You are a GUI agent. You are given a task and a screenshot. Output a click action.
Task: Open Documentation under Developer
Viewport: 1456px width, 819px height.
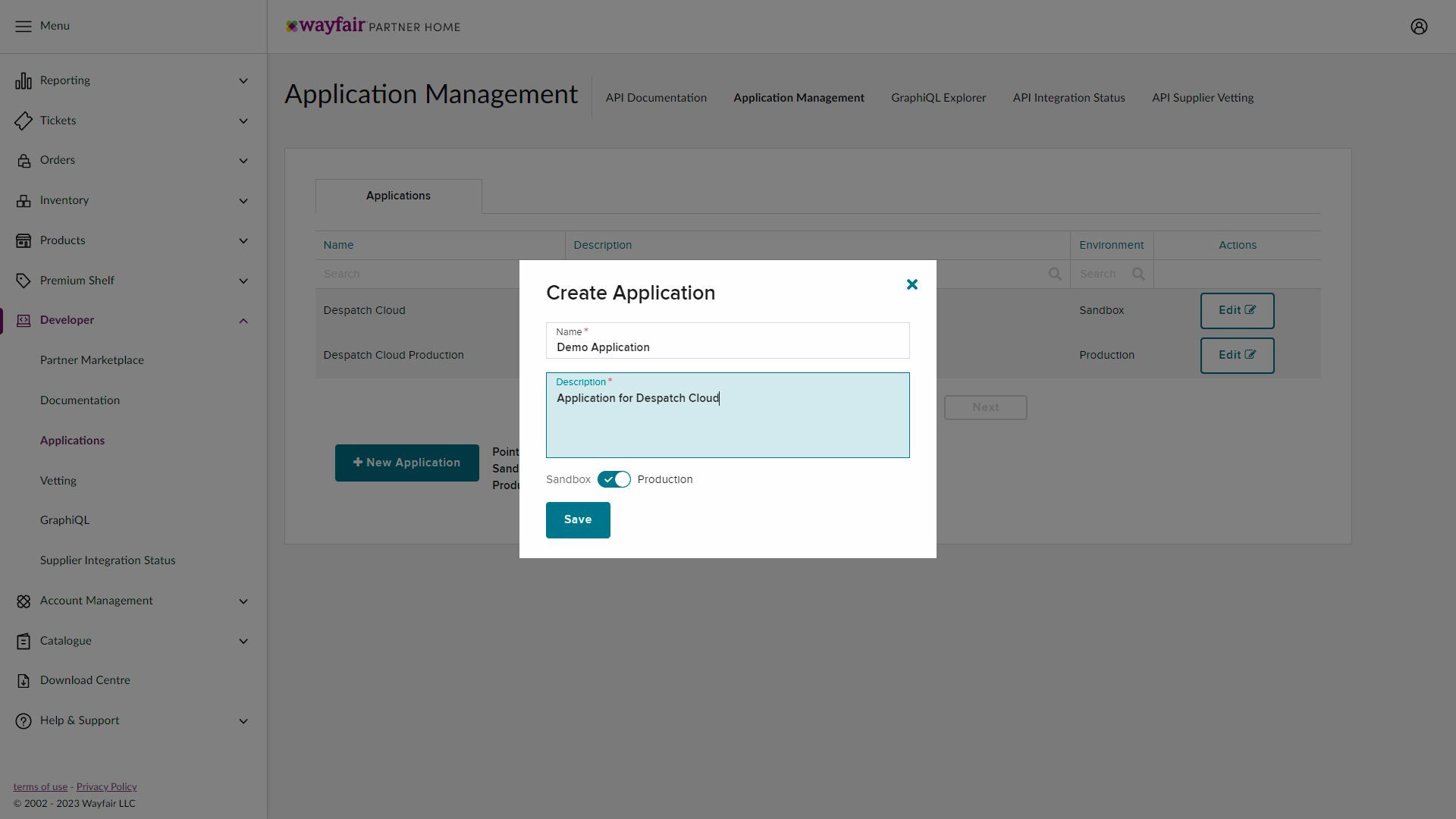(80, 400)
